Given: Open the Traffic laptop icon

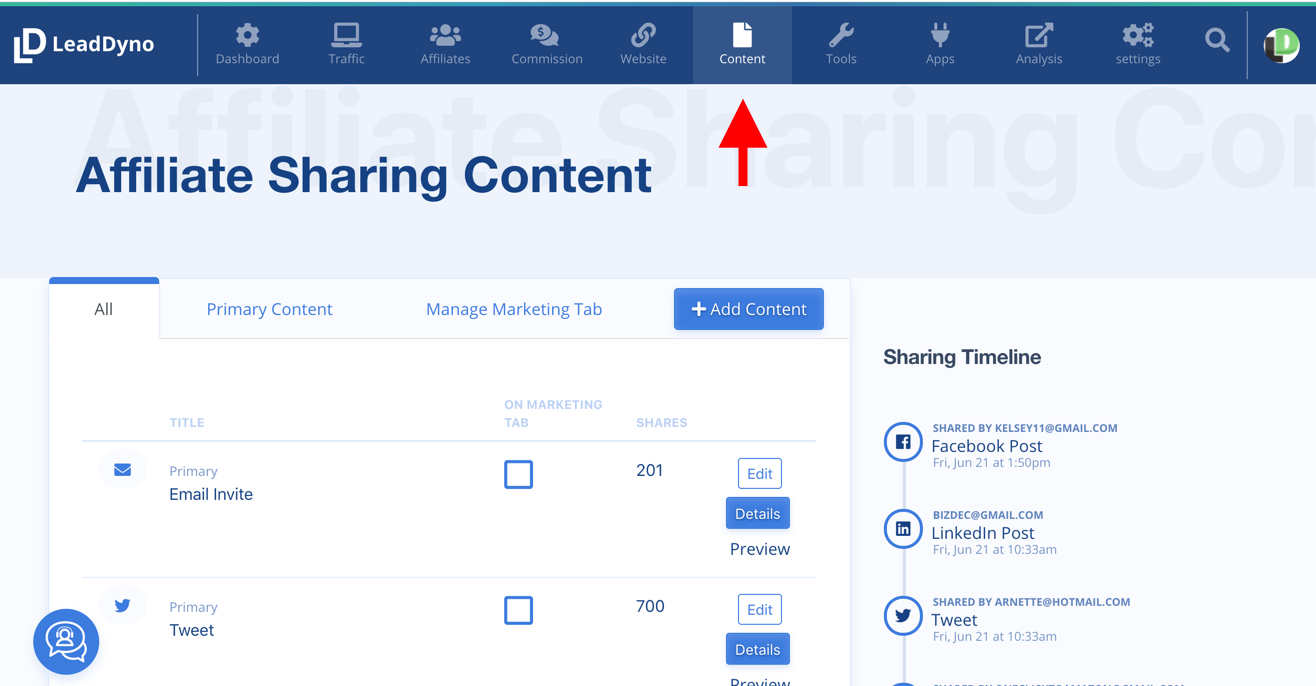Looking at the screenshot, I should point(346,36).
